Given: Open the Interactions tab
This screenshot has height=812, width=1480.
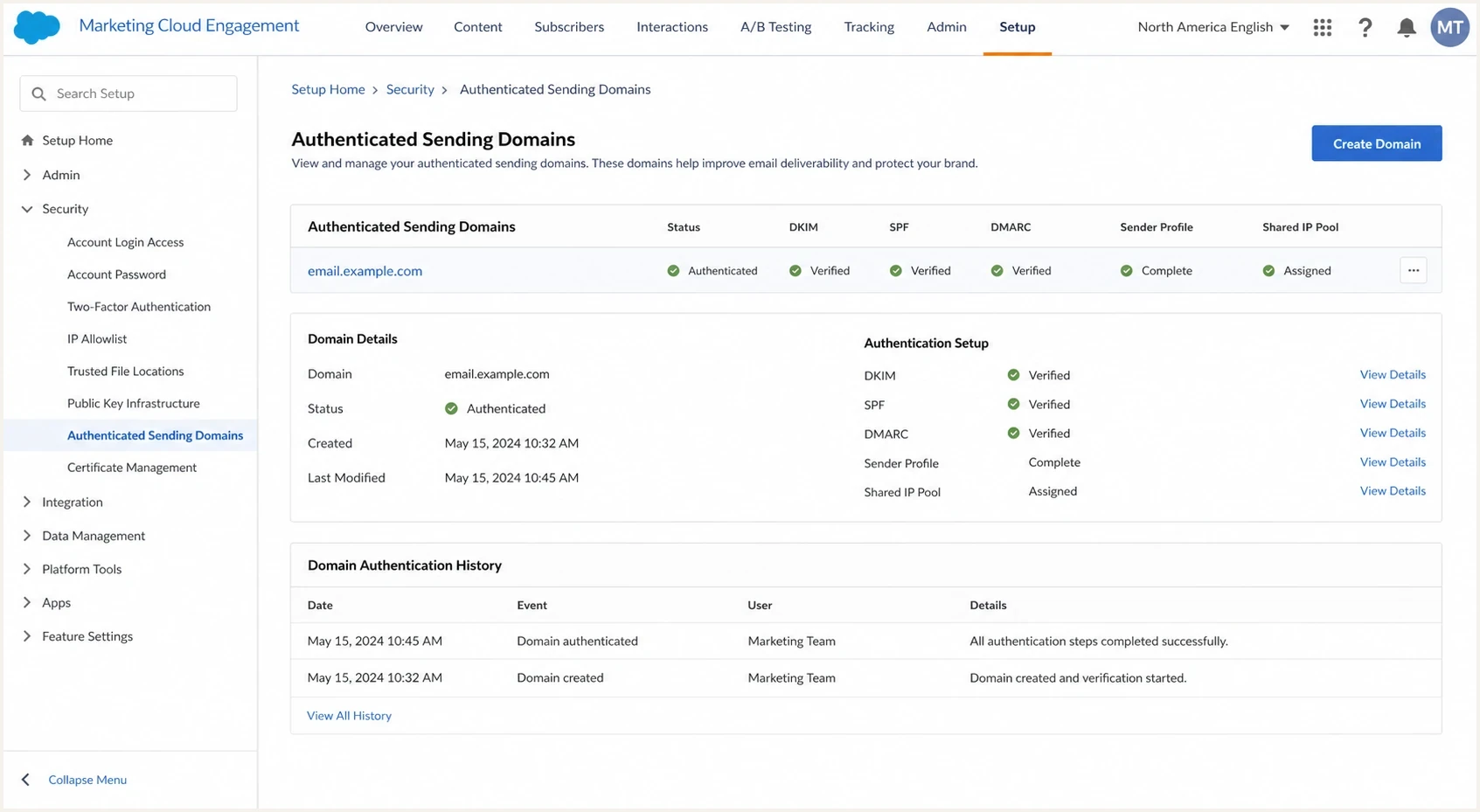Looking at the screenshot, I should click(672, 27).
